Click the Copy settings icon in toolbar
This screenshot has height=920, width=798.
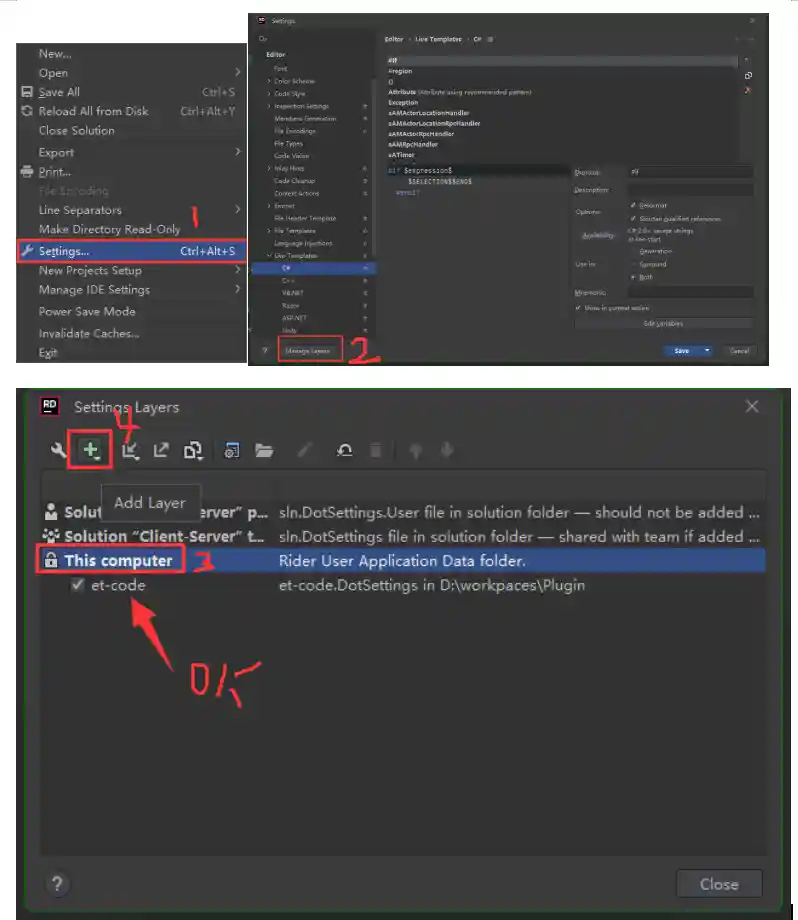click(x=193, y=451)
